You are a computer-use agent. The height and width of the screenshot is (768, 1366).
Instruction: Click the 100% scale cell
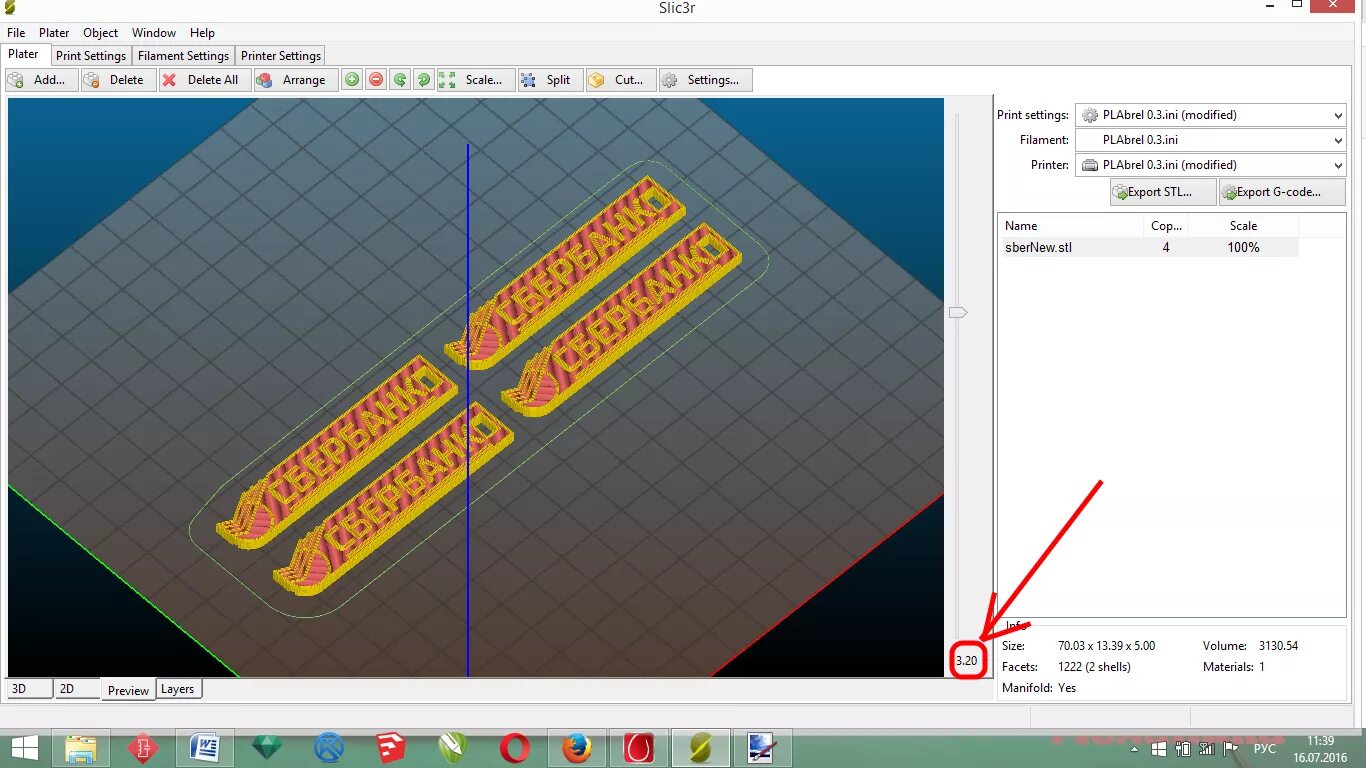[1244, 247]
